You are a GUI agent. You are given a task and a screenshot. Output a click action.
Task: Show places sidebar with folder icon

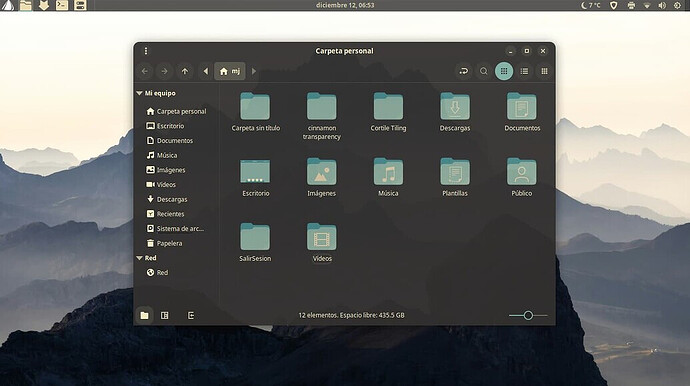tap(144, 315)
